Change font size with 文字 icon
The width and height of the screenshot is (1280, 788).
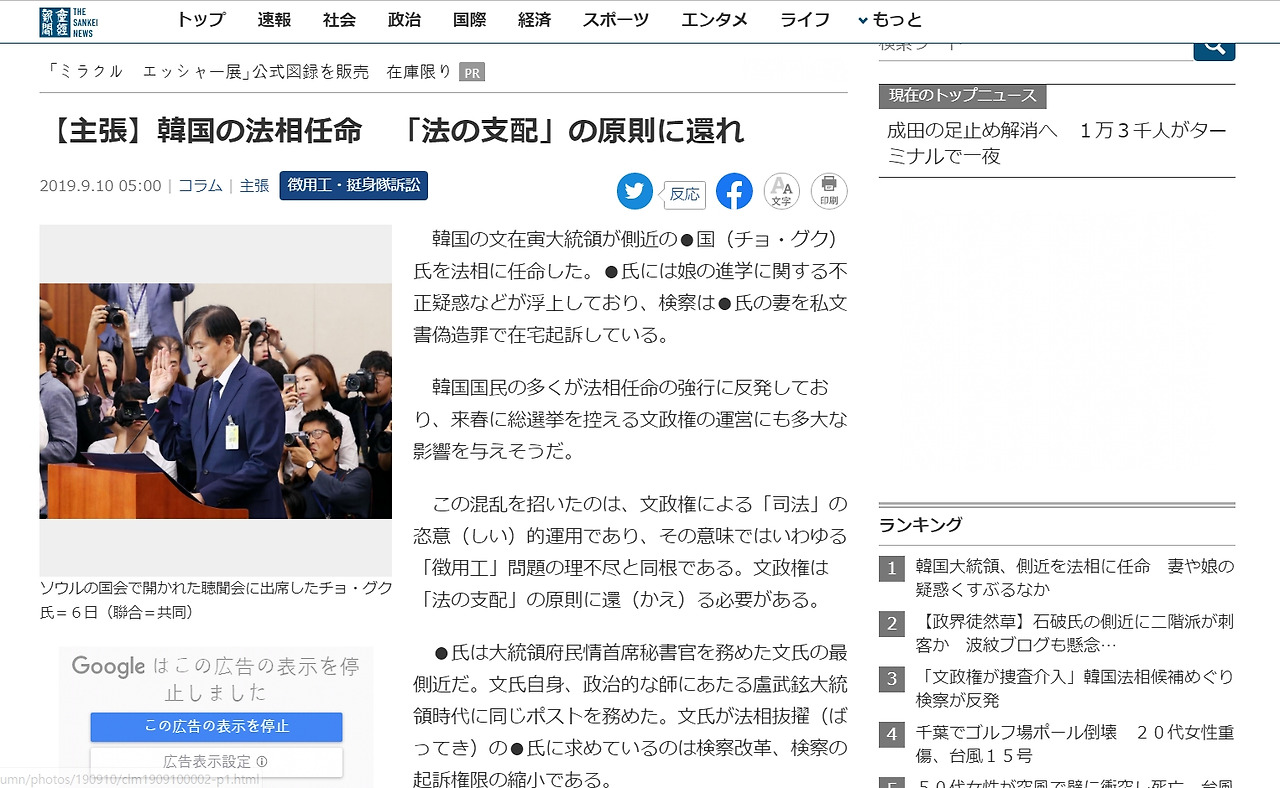(x=782, y=191)
